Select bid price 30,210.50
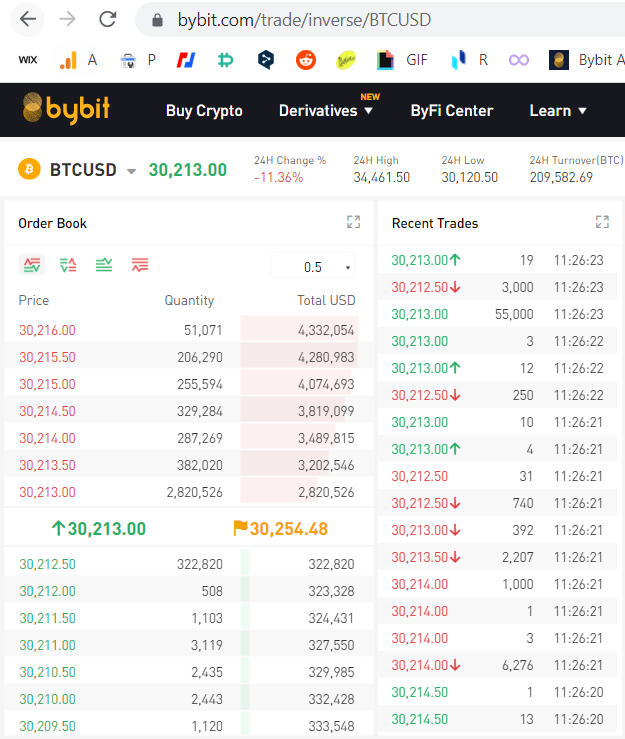The height and width of the screenshot is (739, 625). coord(47,672)
